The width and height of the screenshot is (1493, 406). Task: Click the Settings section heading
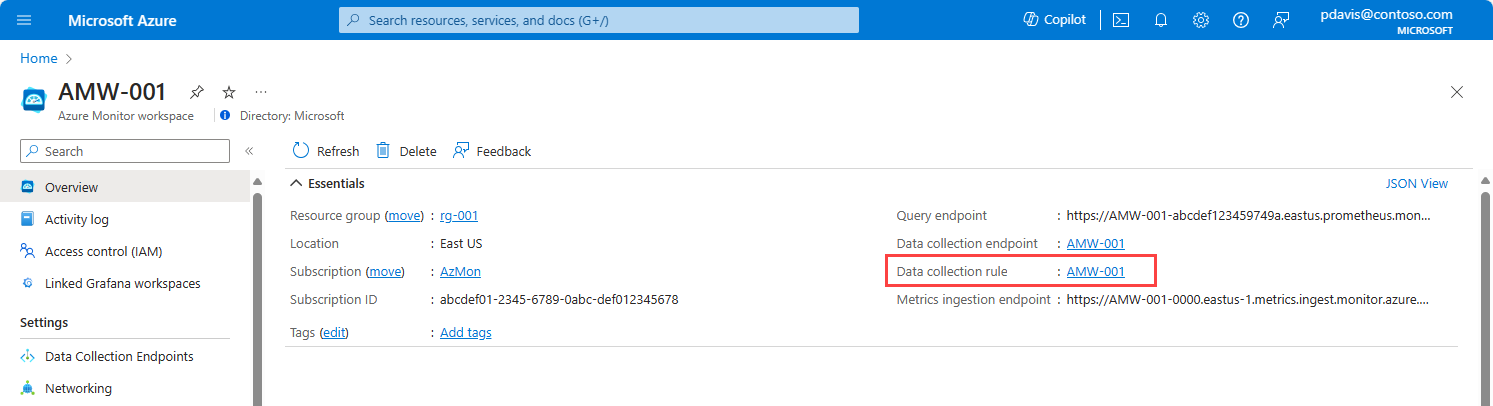(44, 323)
